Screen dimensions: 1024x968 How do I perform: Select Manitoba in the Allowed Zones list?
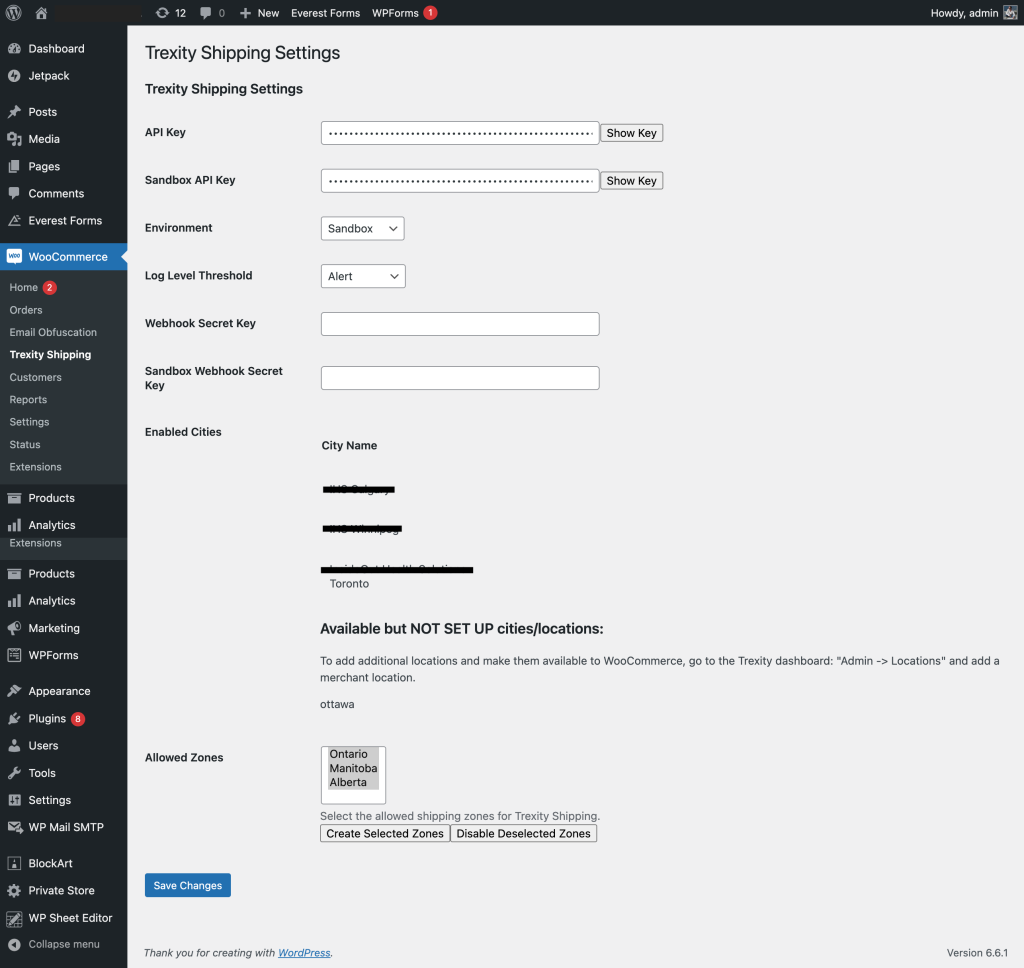click(x=353, y=769)
